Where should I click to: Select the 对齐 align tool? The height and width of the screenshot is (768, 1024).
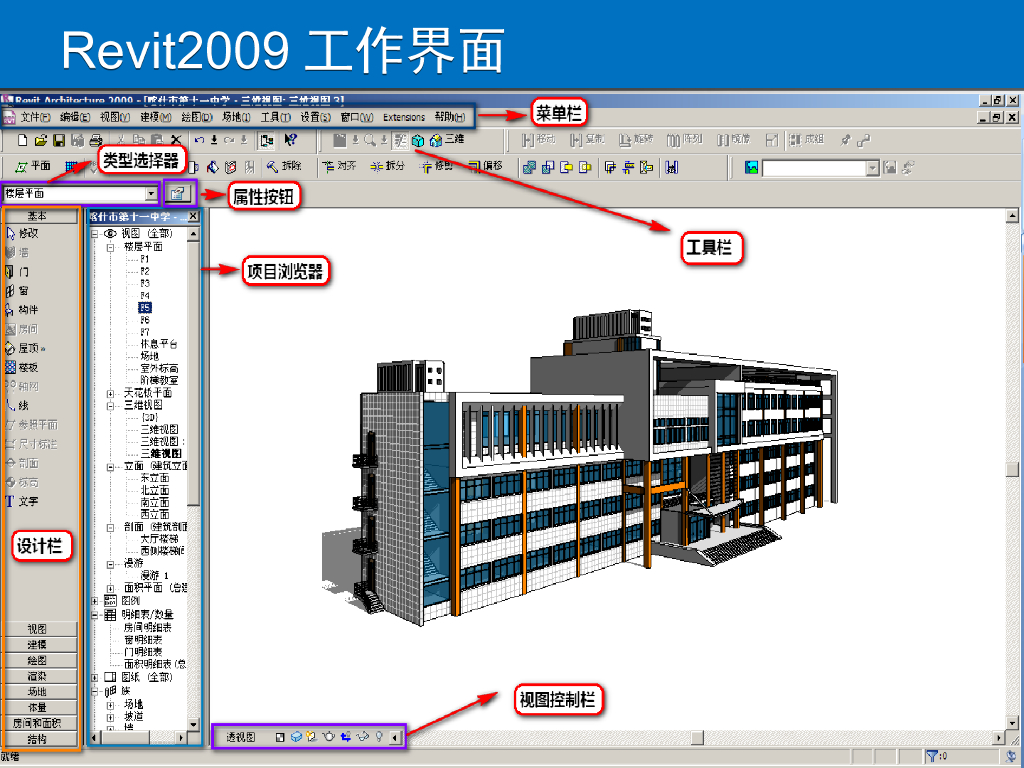339,167
